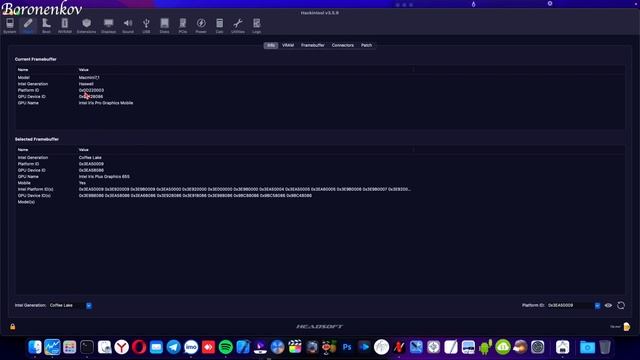This screenshot has width=640, height=360.
Task: Open Finder from the dock
Action: pyautogui.click(x=35, y=347)
